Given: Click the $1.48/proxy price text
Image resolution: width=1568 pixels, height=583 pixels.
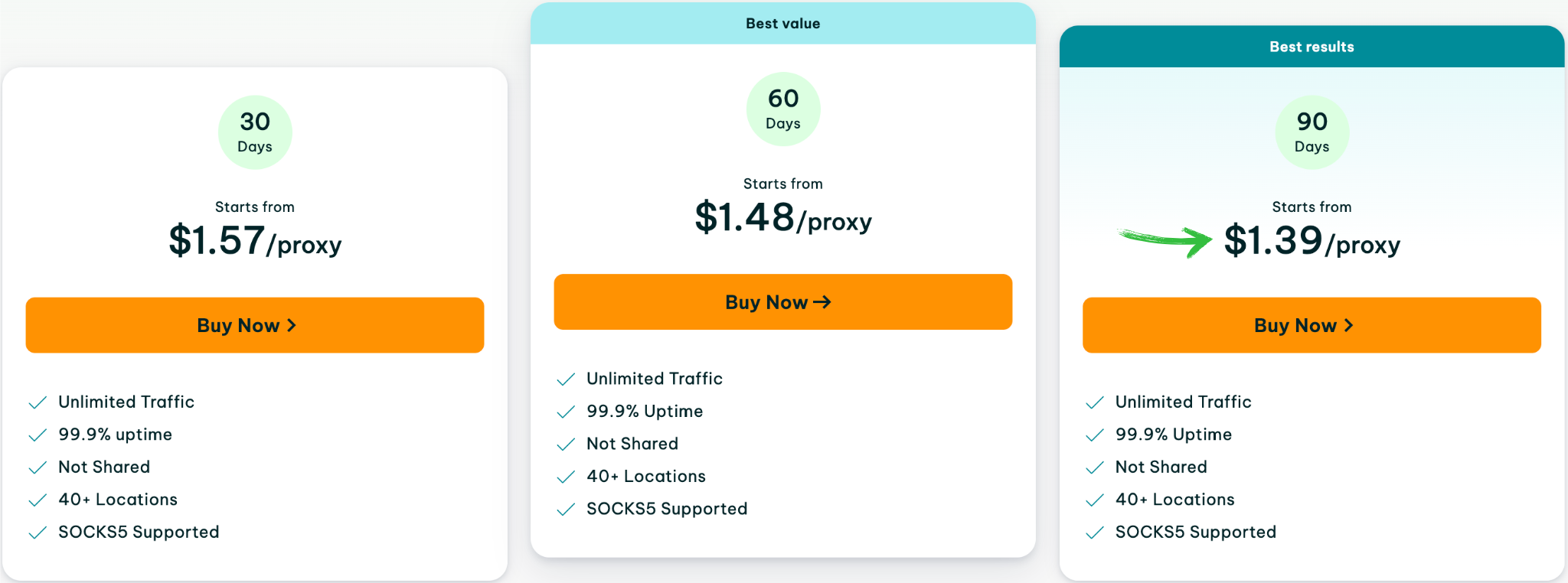Looking at the screenshot, I should pos(783,218).
